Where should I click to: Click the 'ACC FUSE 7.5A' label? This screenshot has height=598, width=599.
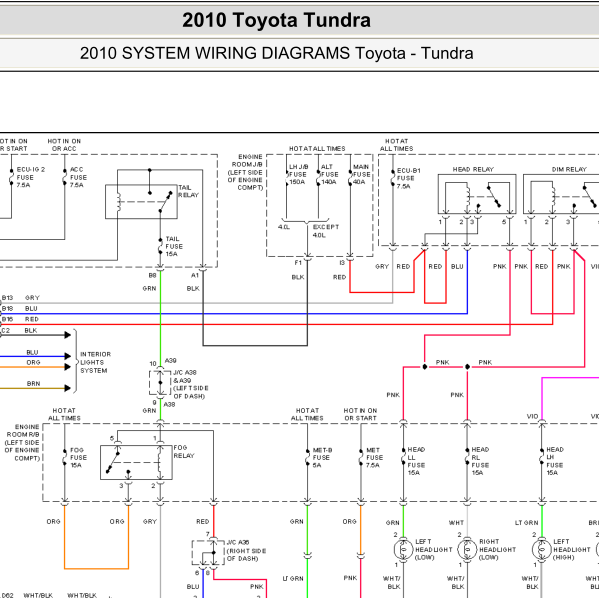[x=78, y=177]
